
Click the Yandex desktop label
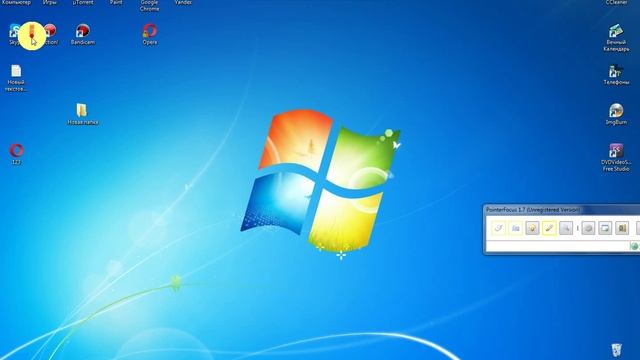[x=183, y=2]
